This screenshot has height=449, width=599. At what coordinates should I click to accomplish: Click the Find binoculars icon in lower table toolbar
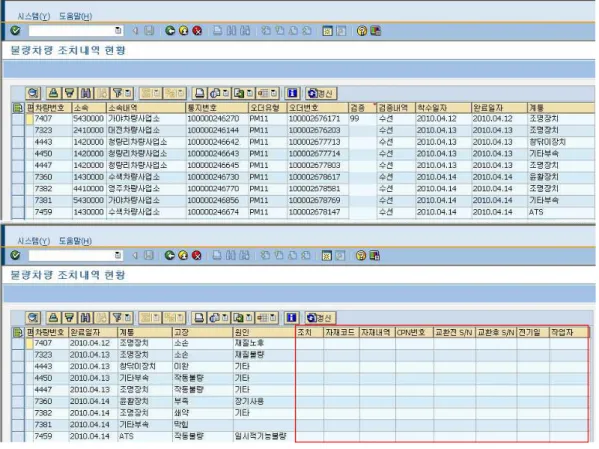[85, 318]
